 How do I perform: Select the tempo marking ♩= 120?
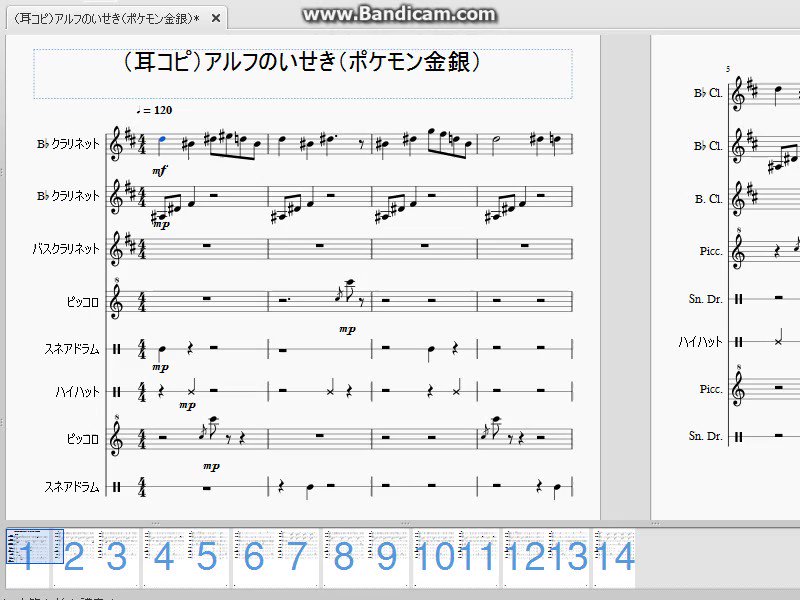pyautogui.click(x=154, y=110)
